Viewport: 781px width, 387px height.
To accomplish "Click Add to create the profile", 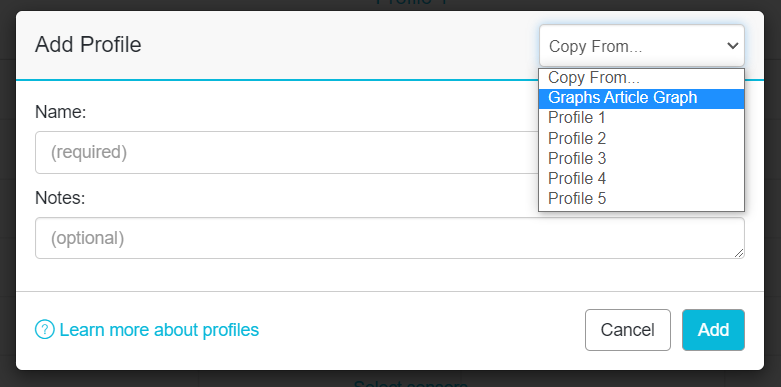I will coord(713,330).
